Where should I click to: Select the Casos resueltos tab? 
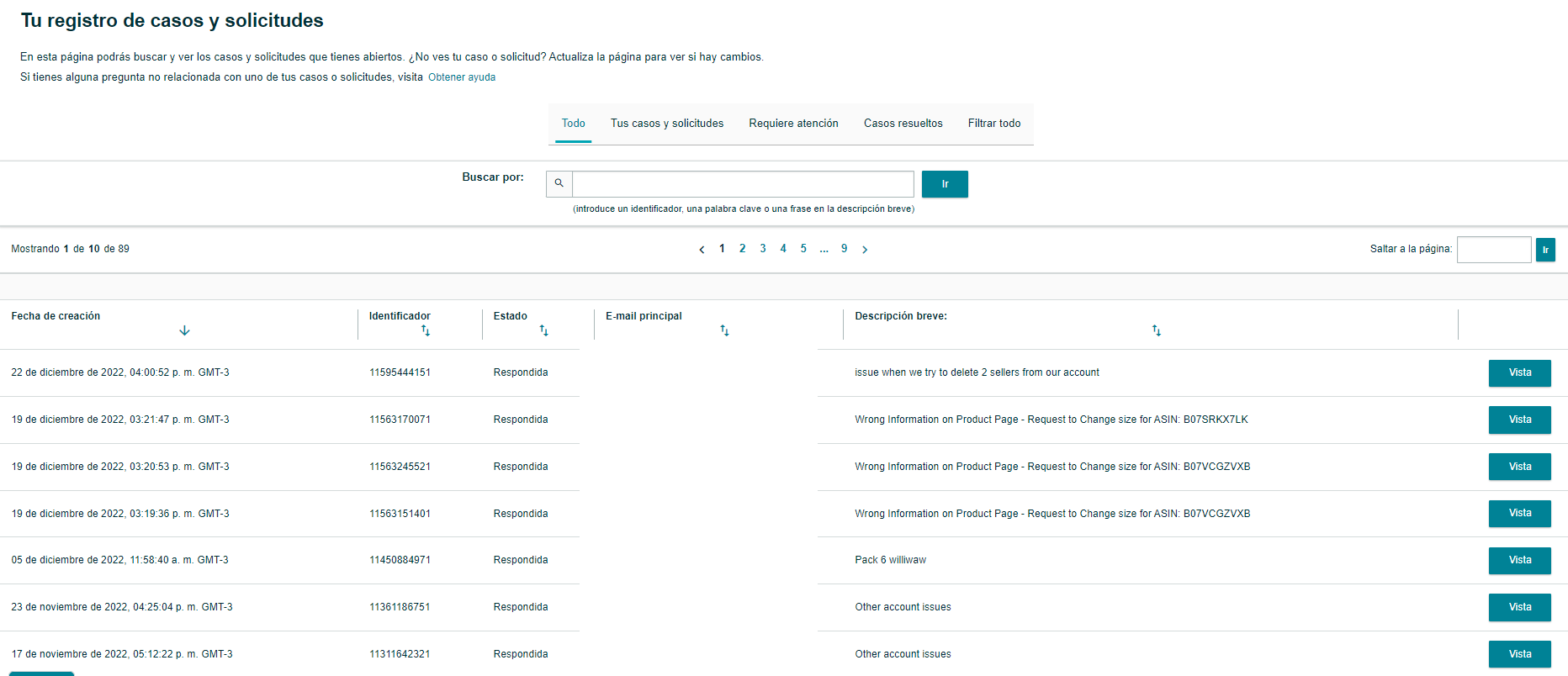(x=903, y=124)
